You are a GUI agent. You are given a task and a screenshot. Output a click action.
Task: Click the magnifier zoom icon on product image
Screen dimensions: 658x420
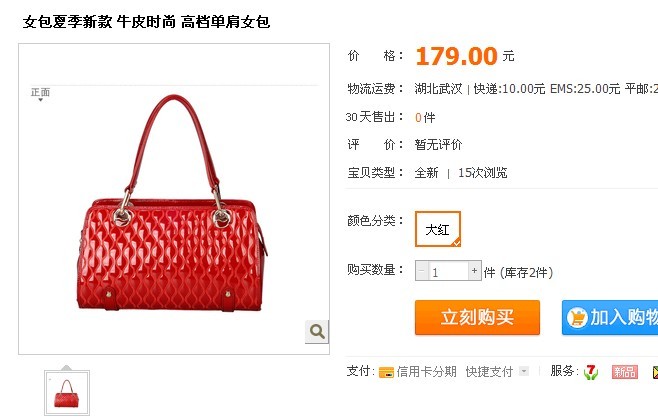tap(317, 331)
